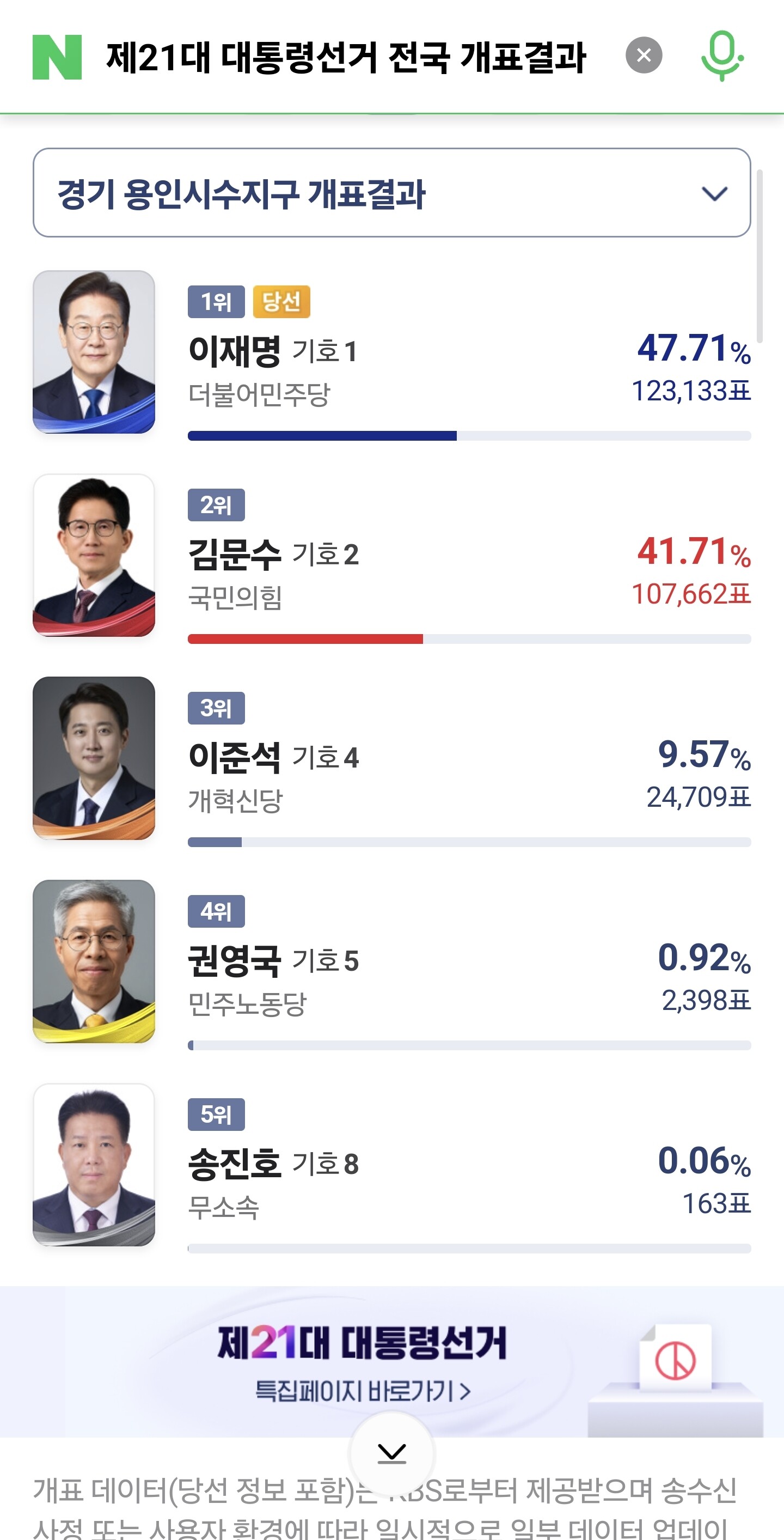784x1540 pixels.
Task: Open 특집페이지 바로가기 link in banner
Action: pyautogui.click(x=363, y=1391)
